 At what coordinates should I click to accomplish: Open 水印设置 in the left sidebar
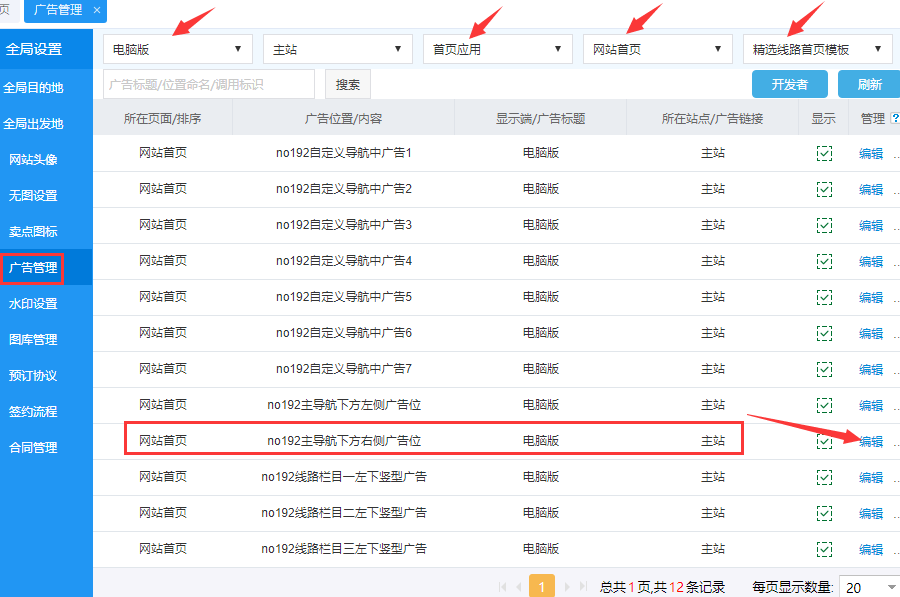click(x=33, y=304)
